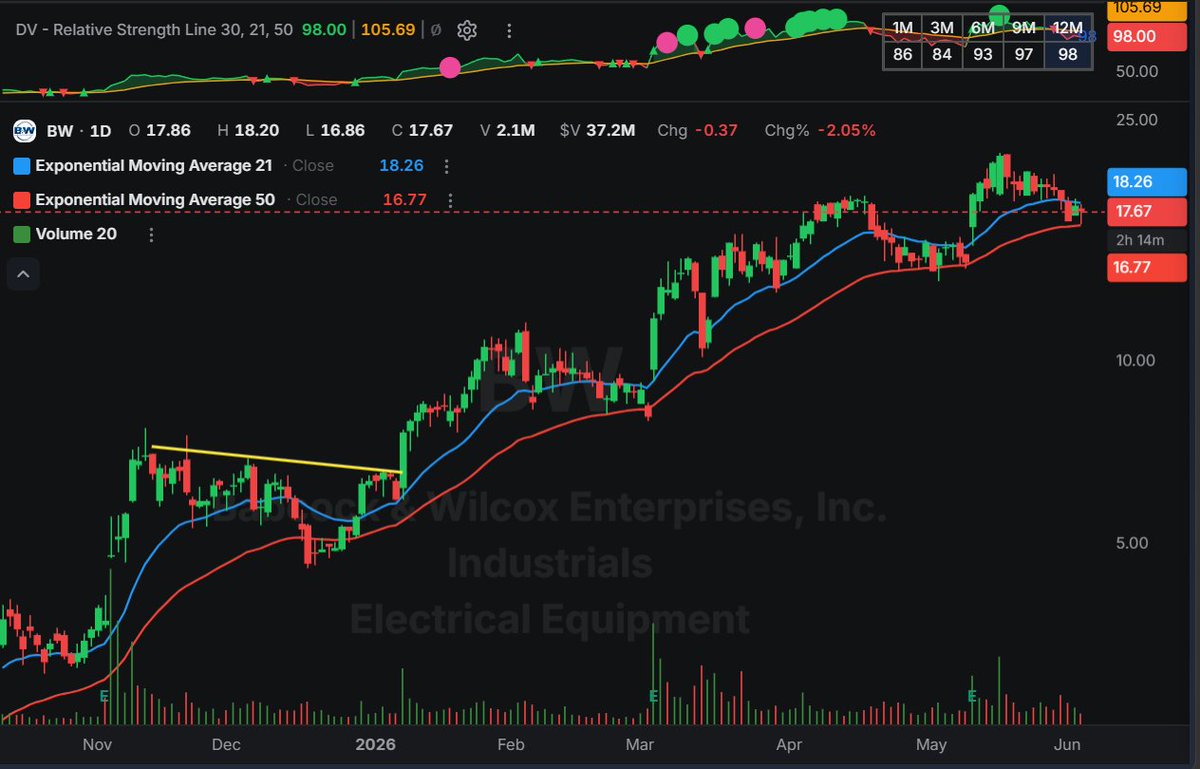The height and width of the screenshot is (769, 1200).
Task: Click the 10.00 price axis label
Action: coord(1137,361)
